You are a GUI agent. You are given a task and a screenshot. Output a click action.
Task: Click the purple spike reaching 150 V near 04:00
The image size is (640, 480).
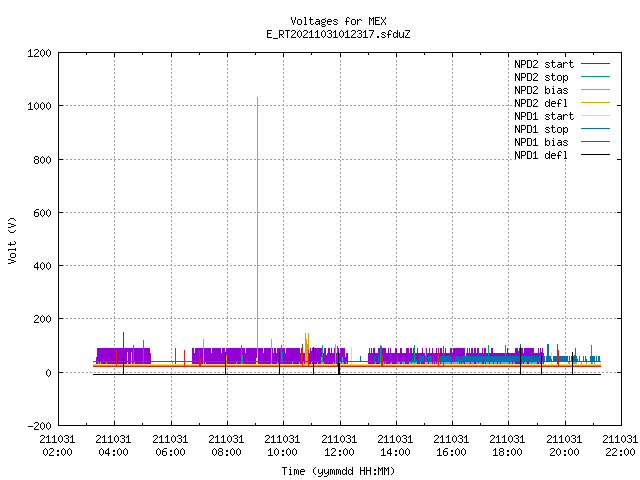[x=124, y=340]
